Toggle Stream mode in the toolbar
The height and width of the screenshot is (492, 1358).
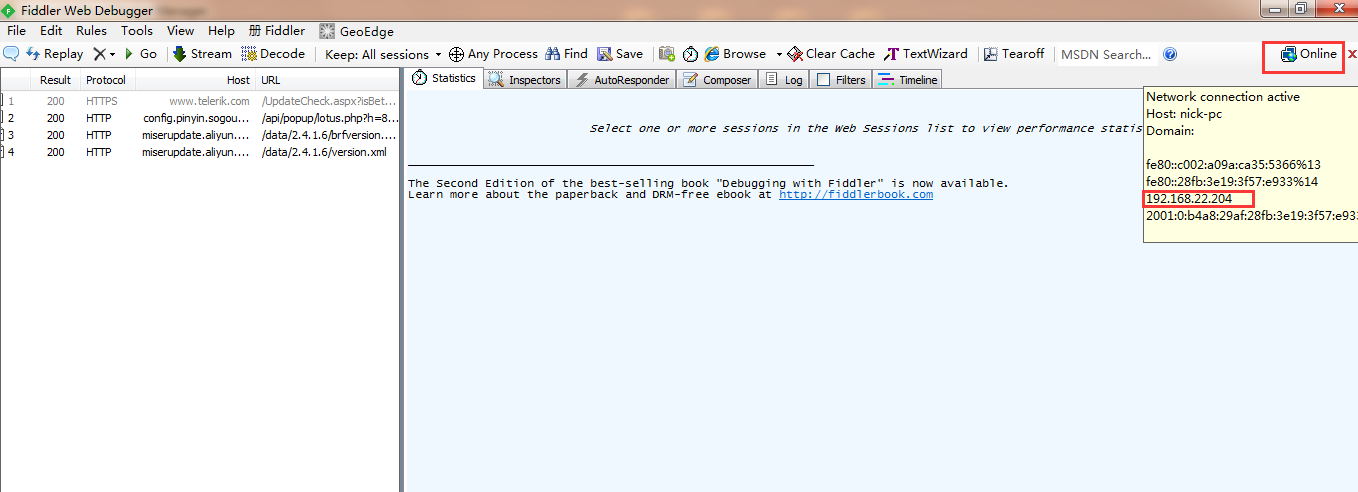202,54
